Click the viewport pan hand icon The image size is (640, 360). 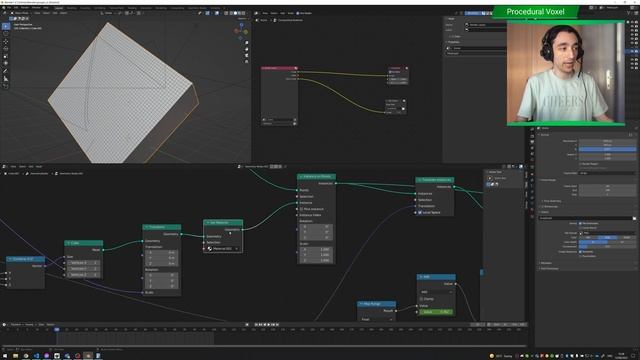click(x=247, y=49)
